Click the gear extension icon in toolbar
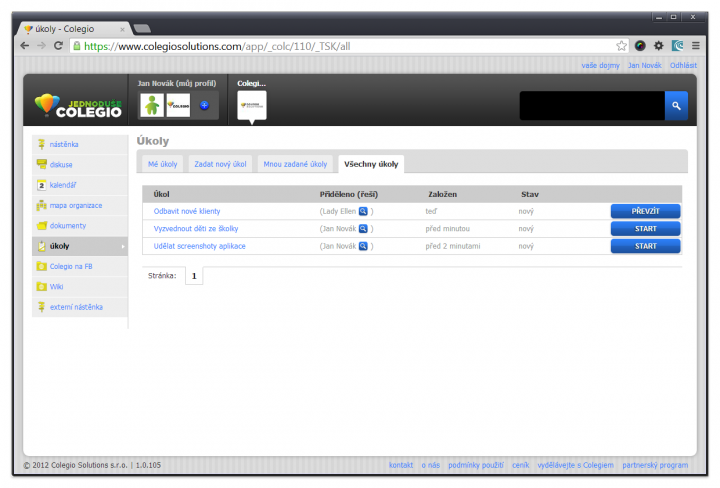 point(658,46)
